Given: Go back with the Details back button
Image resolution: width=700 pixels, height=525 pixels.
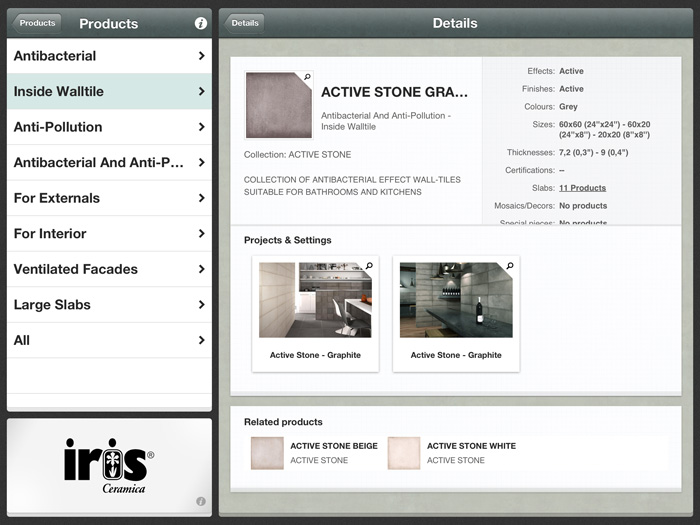Looking at the screenshot, I should pos(244,23).
